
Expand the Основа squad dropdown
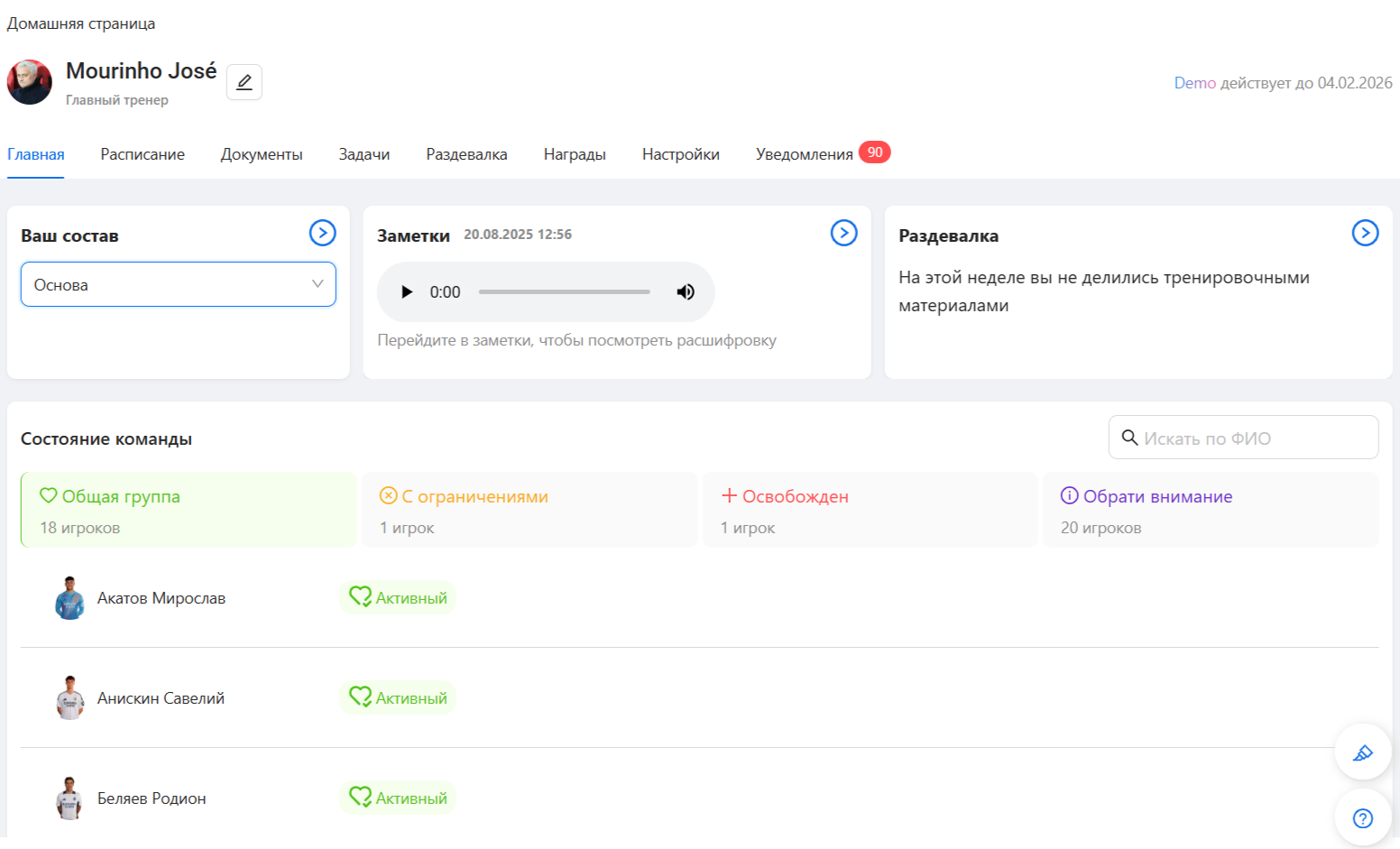tap(178, 284)
